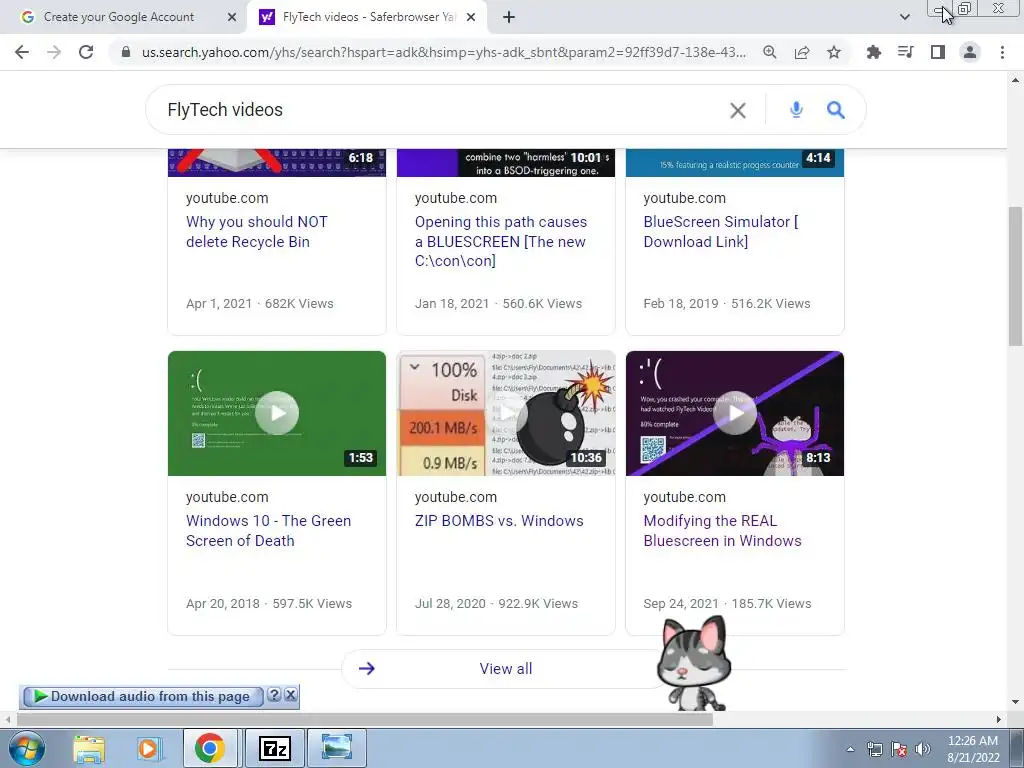This screenshot has width=1024, height=768.
Task: Open a new browser tab
Action: pos(509,17)
